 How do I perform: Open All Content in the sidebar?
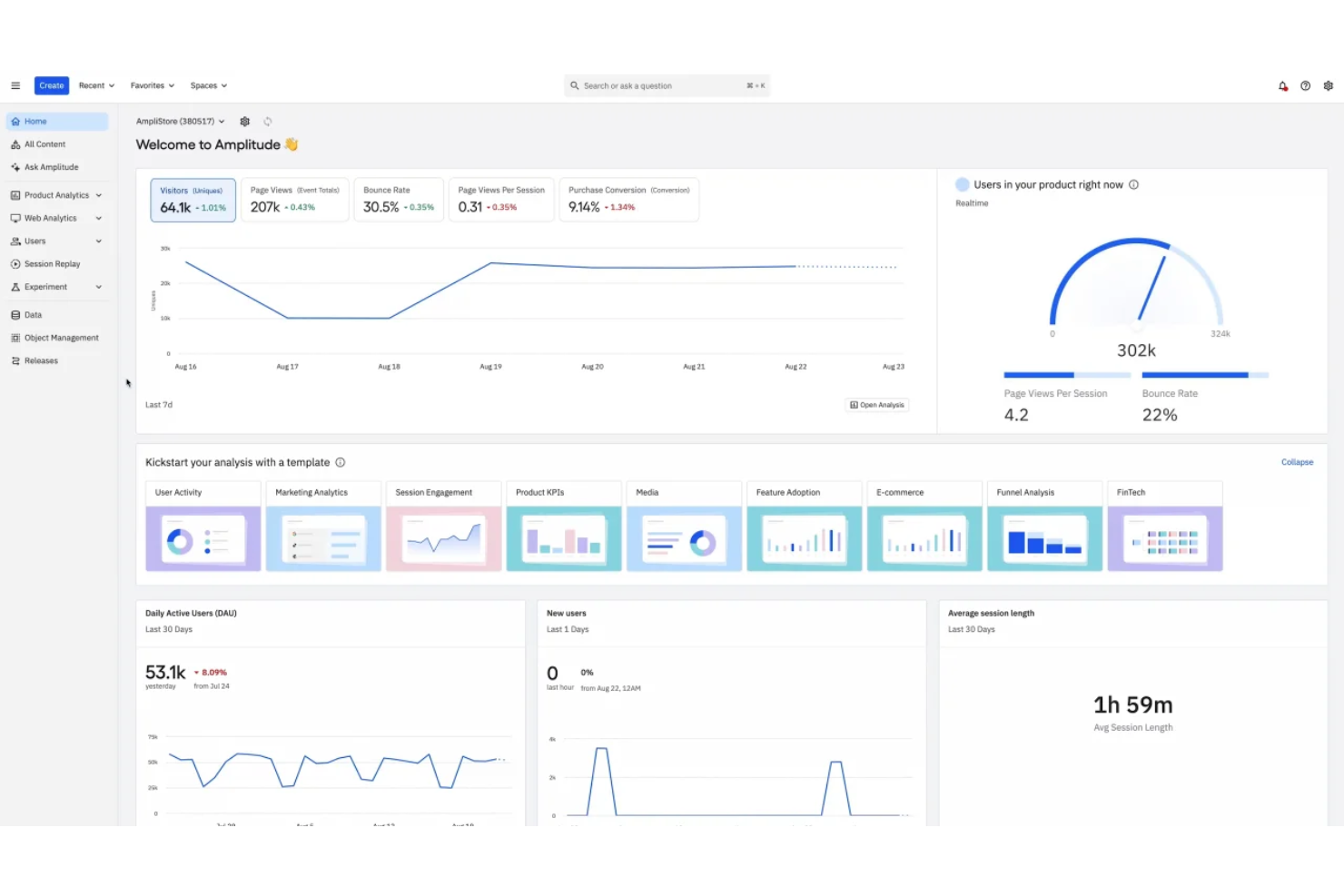(x=57, y=144)
